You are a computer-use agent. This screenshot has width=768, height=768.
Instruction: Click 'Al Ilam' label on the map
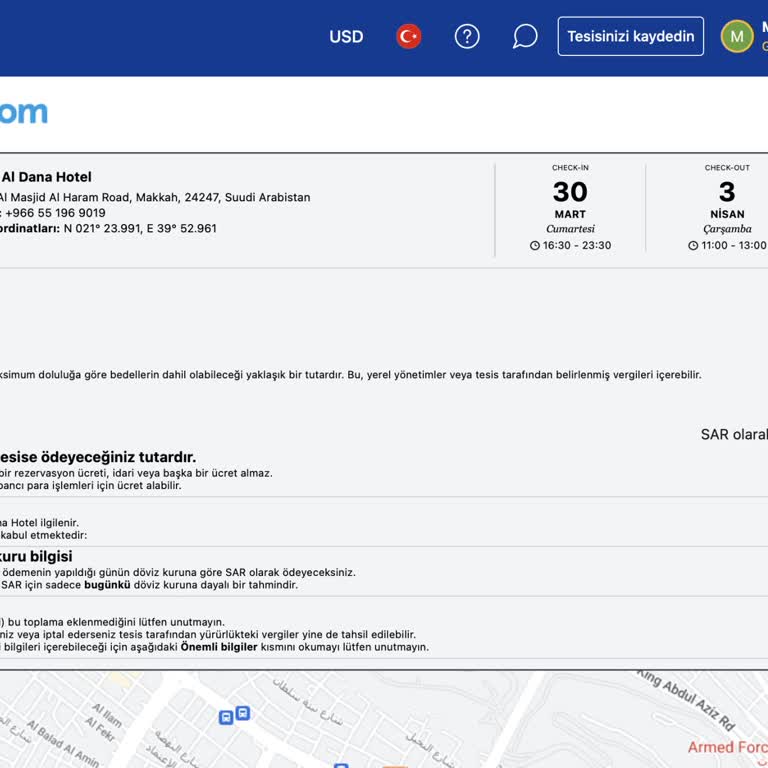107,716
